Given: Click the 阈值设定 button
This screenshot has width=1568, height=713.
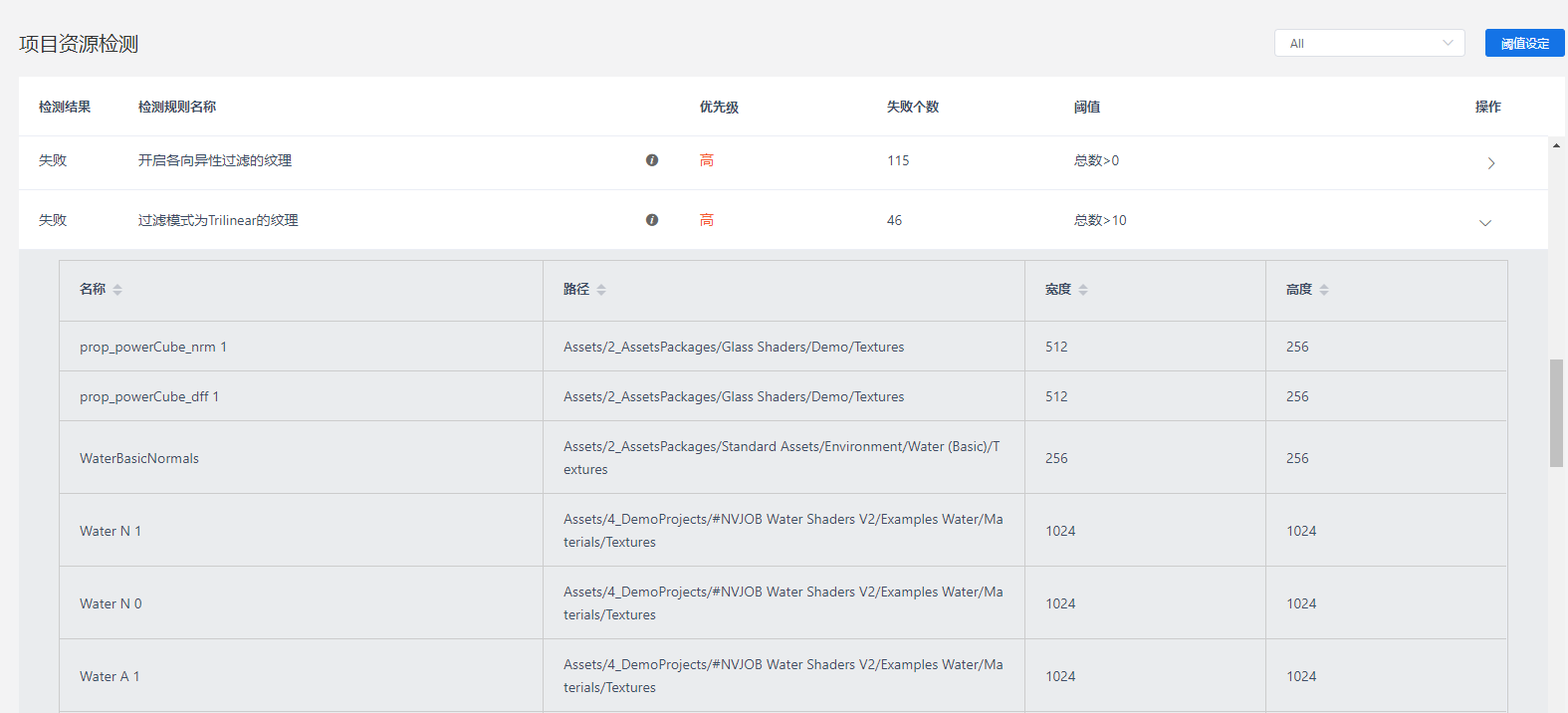Looking at the screenshot, I should click(1525, 43).
